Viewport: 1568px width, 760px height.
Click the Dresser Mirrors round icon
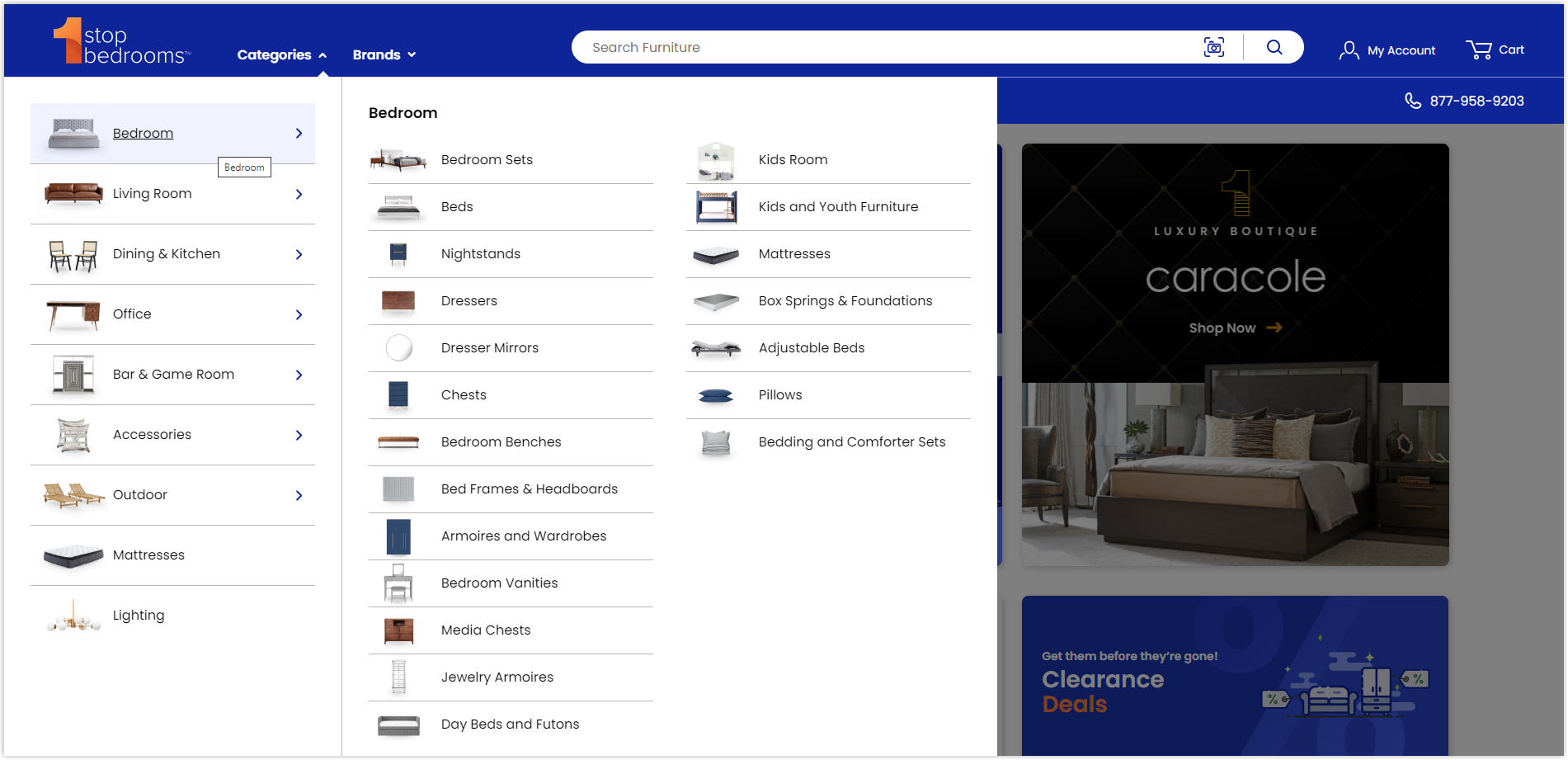click(x=398, y=348)
